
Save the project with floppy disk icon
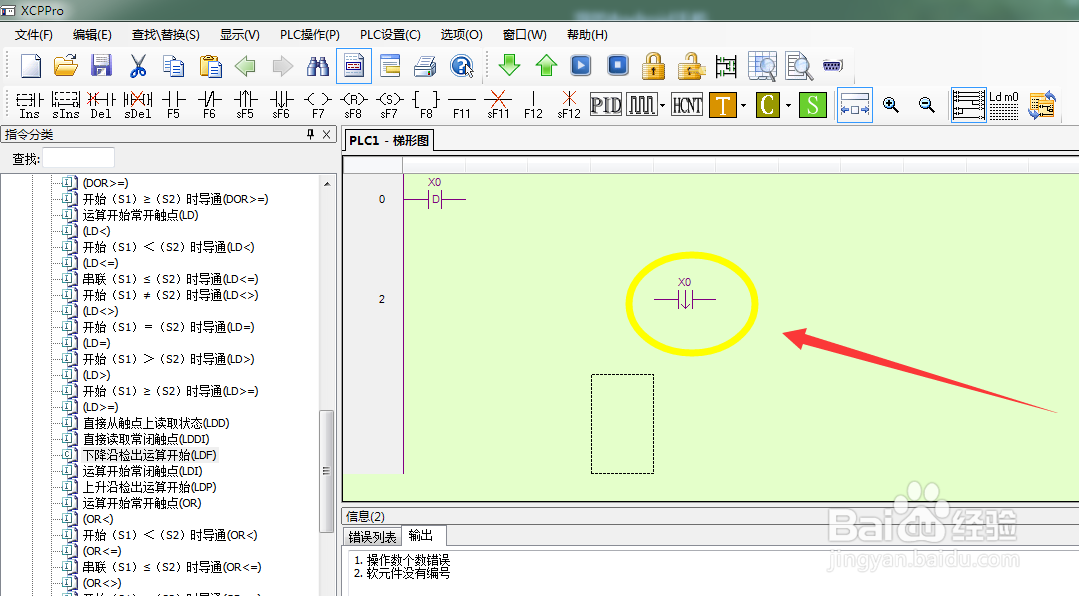(x=101, y=66)
